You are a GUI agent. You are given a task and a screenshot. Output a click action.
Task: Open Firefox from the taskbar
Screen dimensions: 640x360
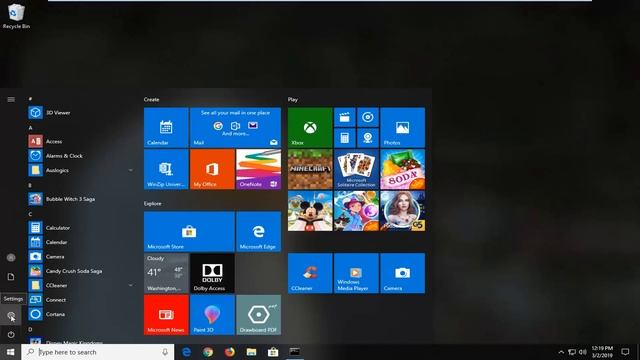[x=230, y=352]
